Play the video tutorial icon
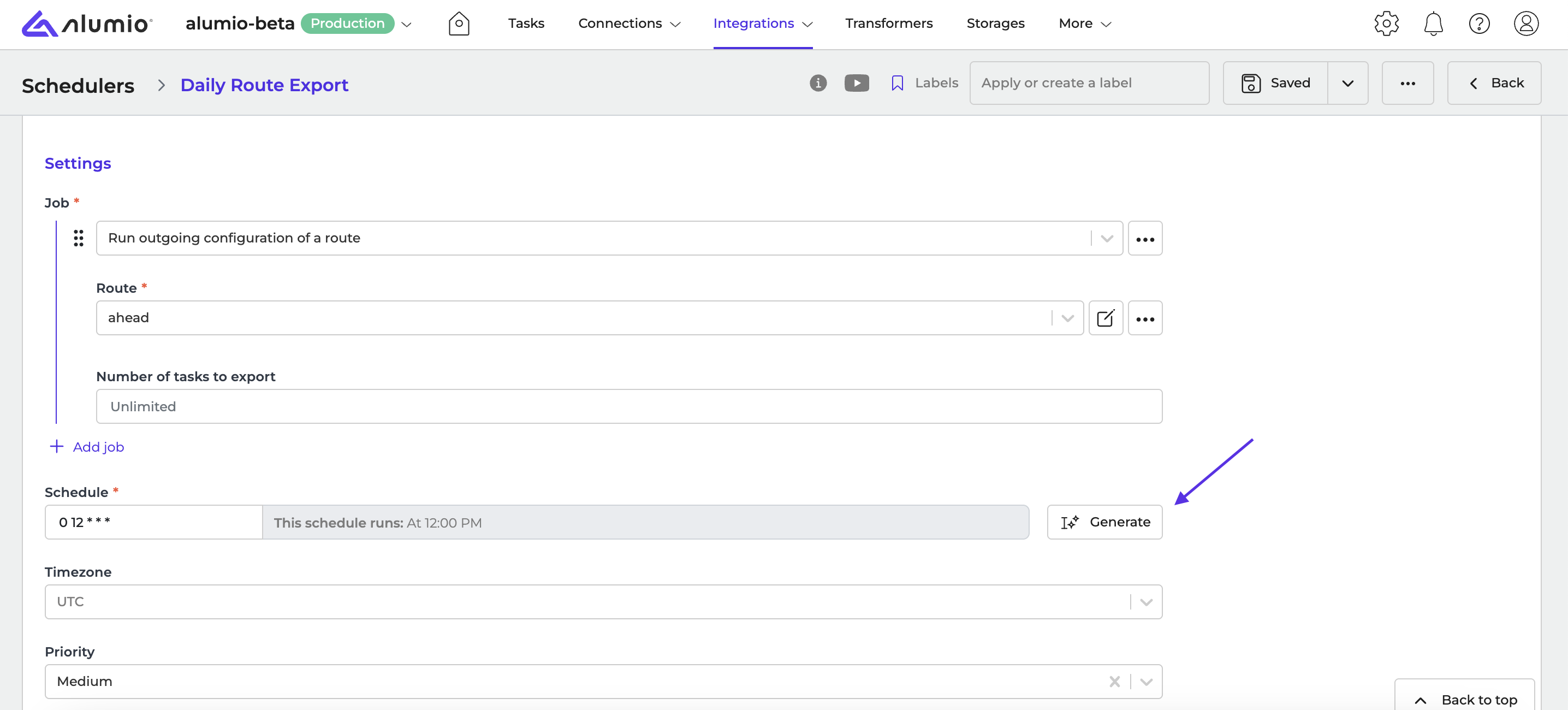This screenshot has width=1568, height=710. tap(856, 83)
